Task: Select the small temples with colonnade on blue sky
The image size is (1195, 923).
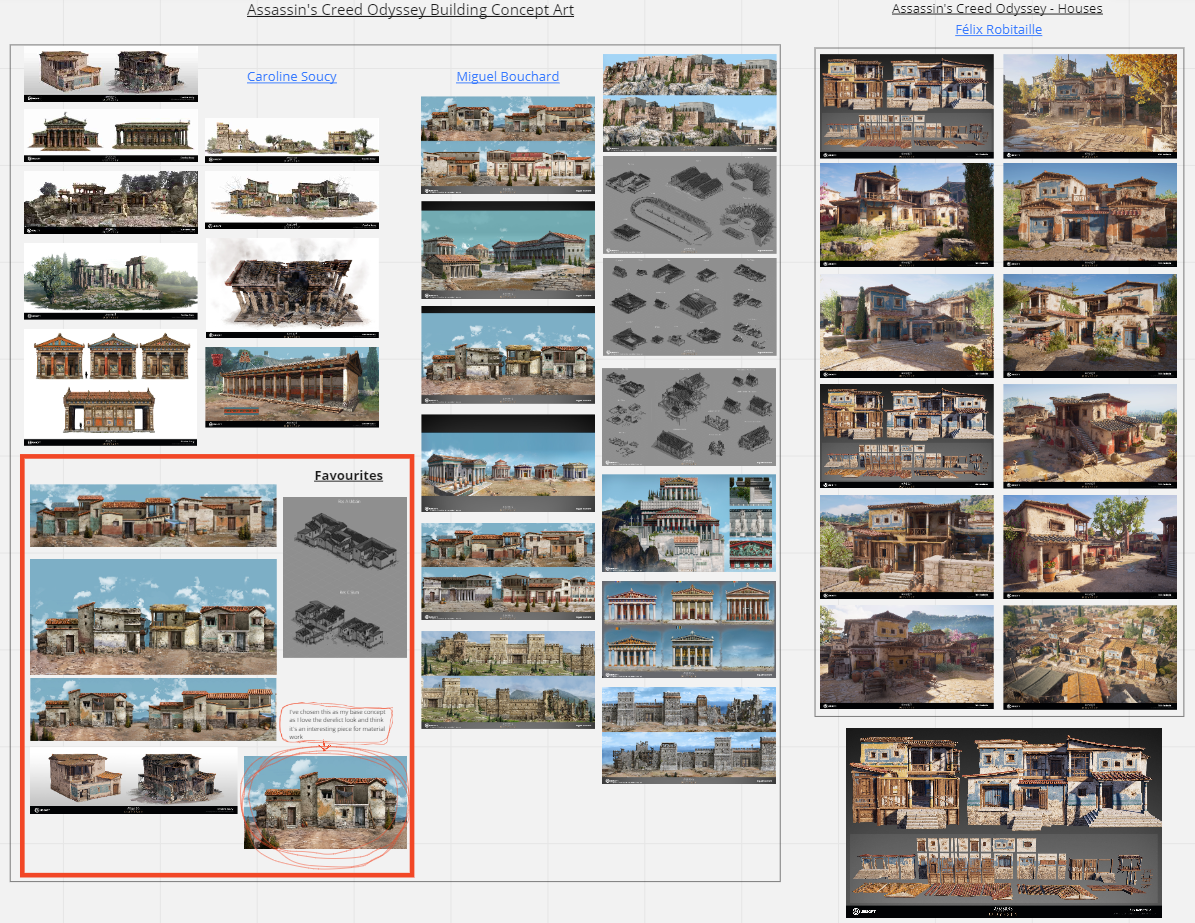Action: [x=508, y=463]
